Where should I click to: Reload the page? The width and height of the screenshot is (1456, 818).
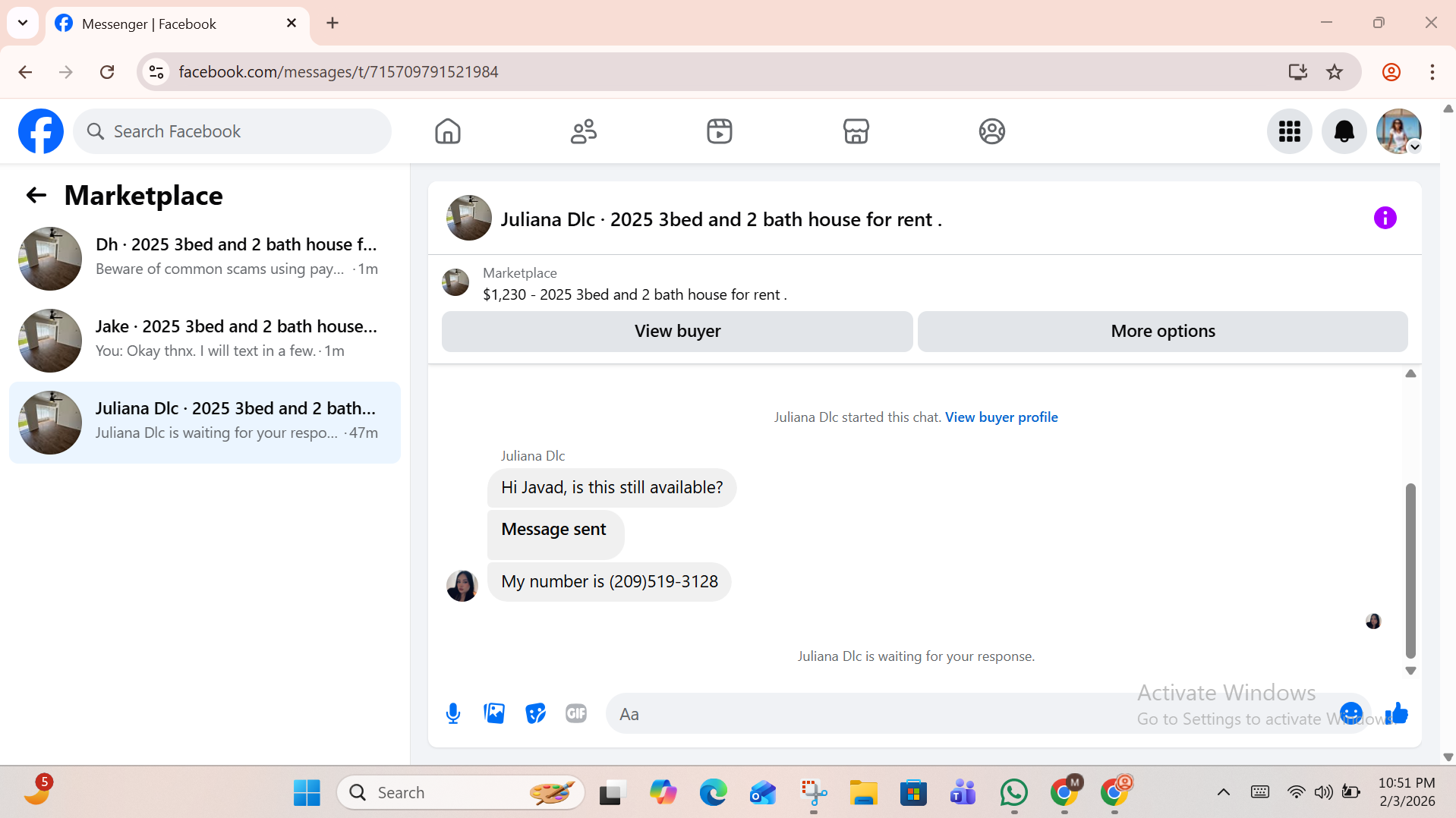click(107, 72)
